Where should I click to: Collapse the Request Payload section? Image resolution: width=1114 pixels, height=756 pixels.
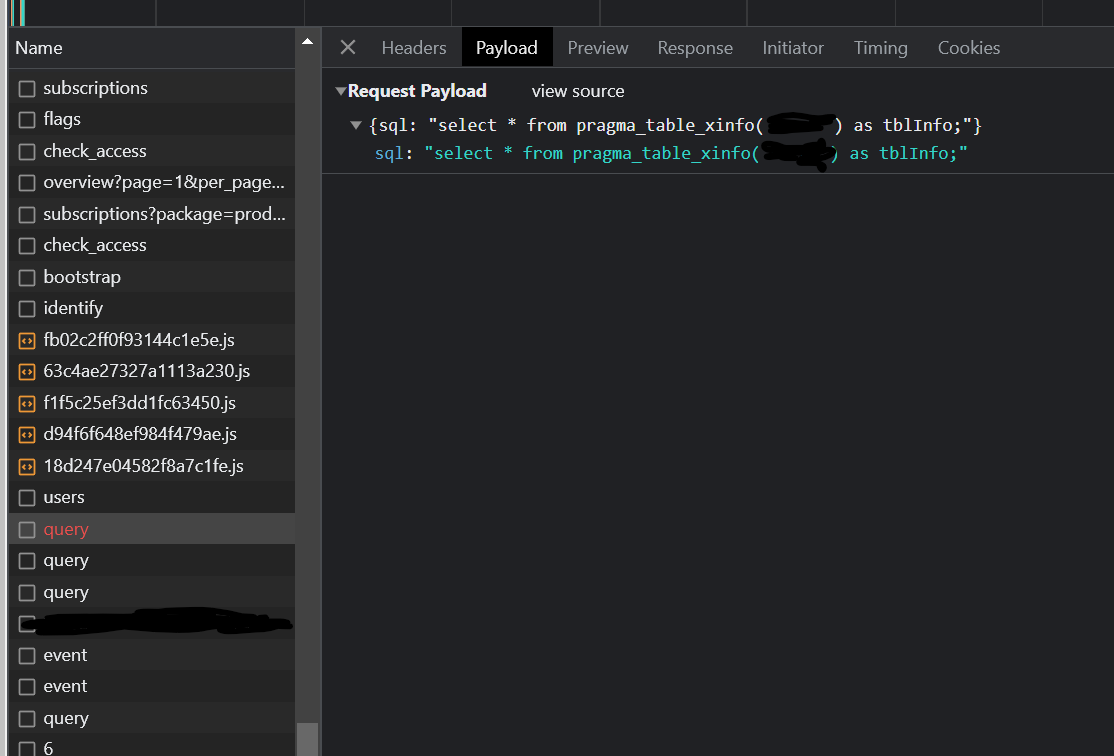pos(340,91)
